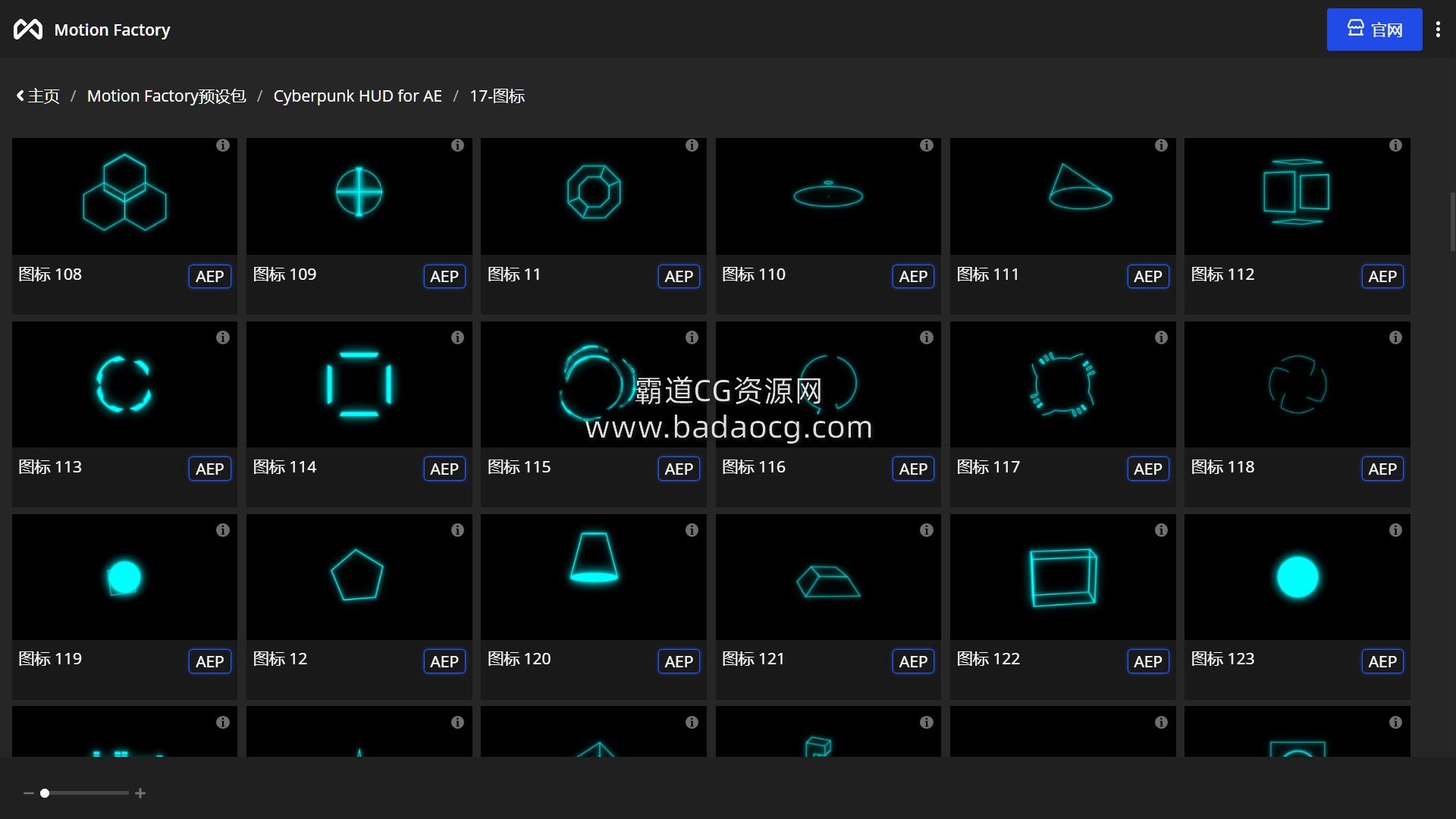
Task: Open Cyberpunk HUD for AE breadcrumb
Action: pyautogui.click(x=357, y=96)
